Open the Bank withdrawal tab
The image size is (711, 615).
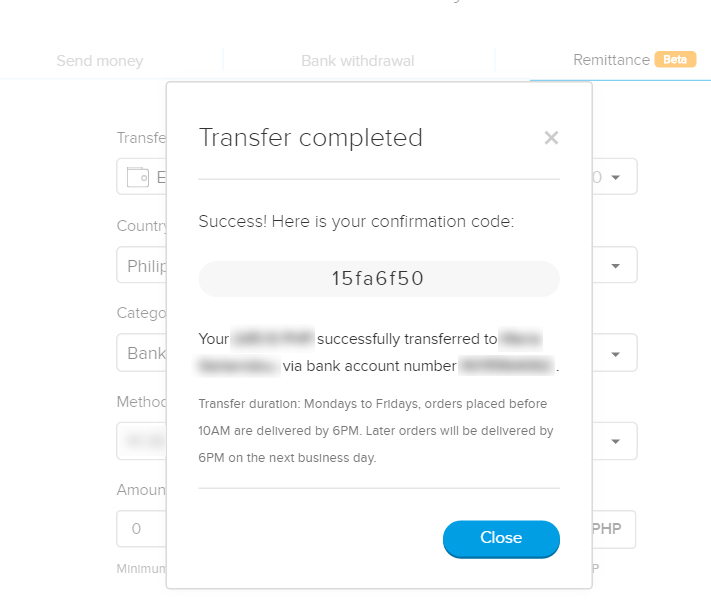pos(357,61)
